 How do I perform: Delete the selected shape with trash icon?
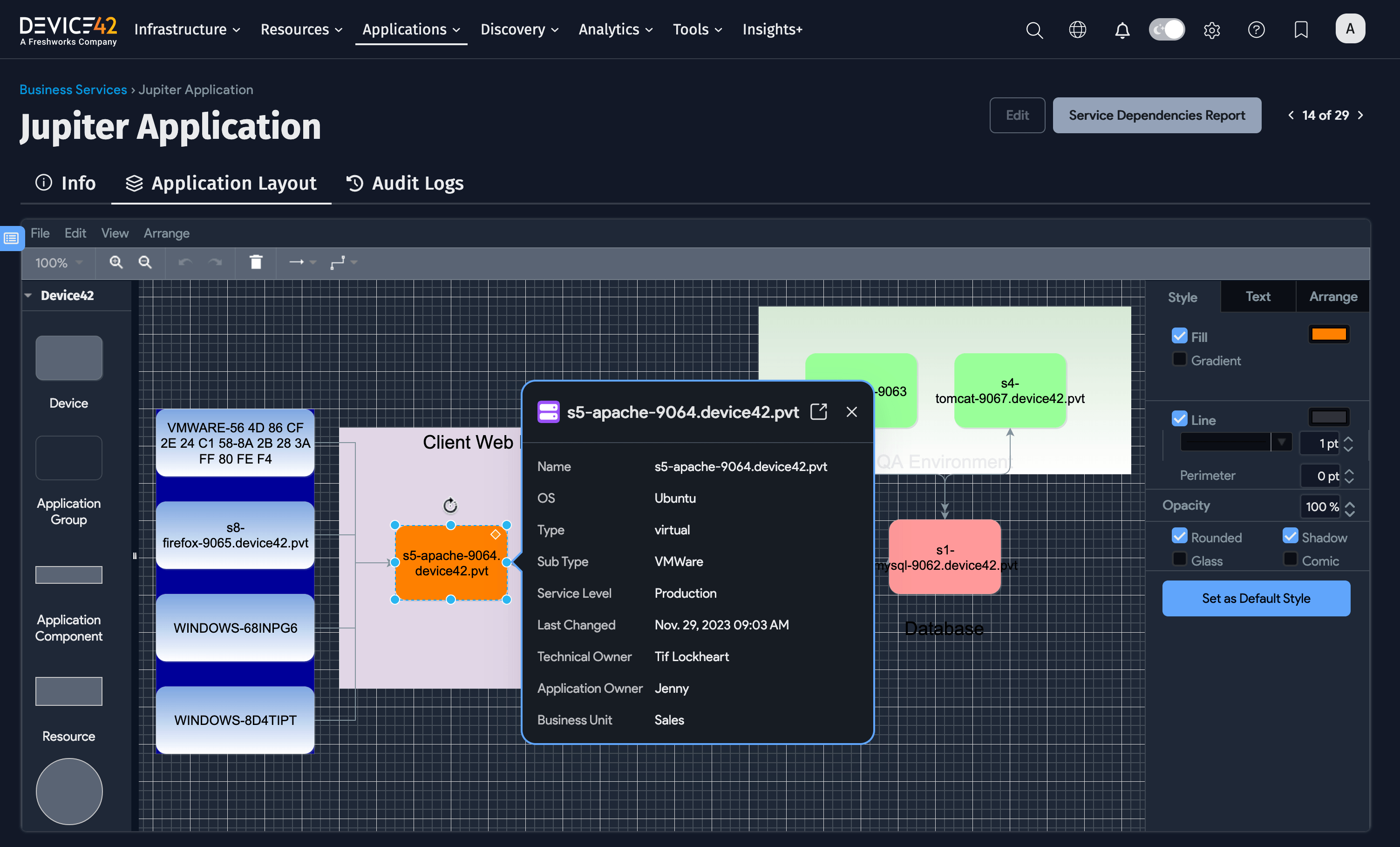256,262
